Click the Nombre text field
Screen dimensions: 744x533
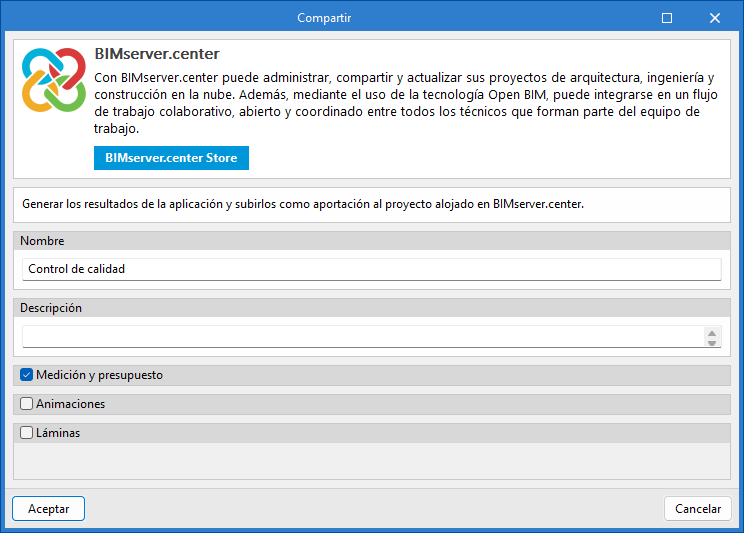[x=371, y=269]
